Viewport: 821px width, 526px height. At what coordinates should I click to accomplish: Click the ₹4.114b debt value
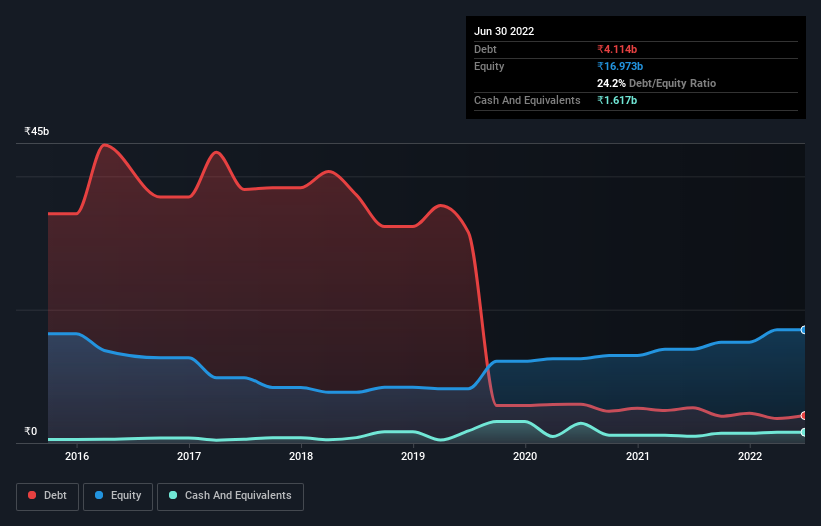[617, 49]
